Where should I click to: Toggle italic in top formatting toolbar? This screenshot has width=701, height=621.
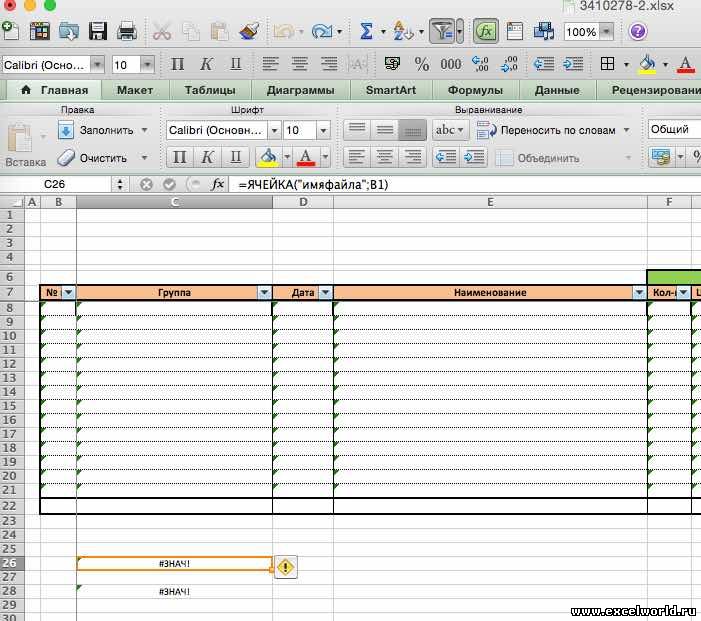[x=206, y=64]
